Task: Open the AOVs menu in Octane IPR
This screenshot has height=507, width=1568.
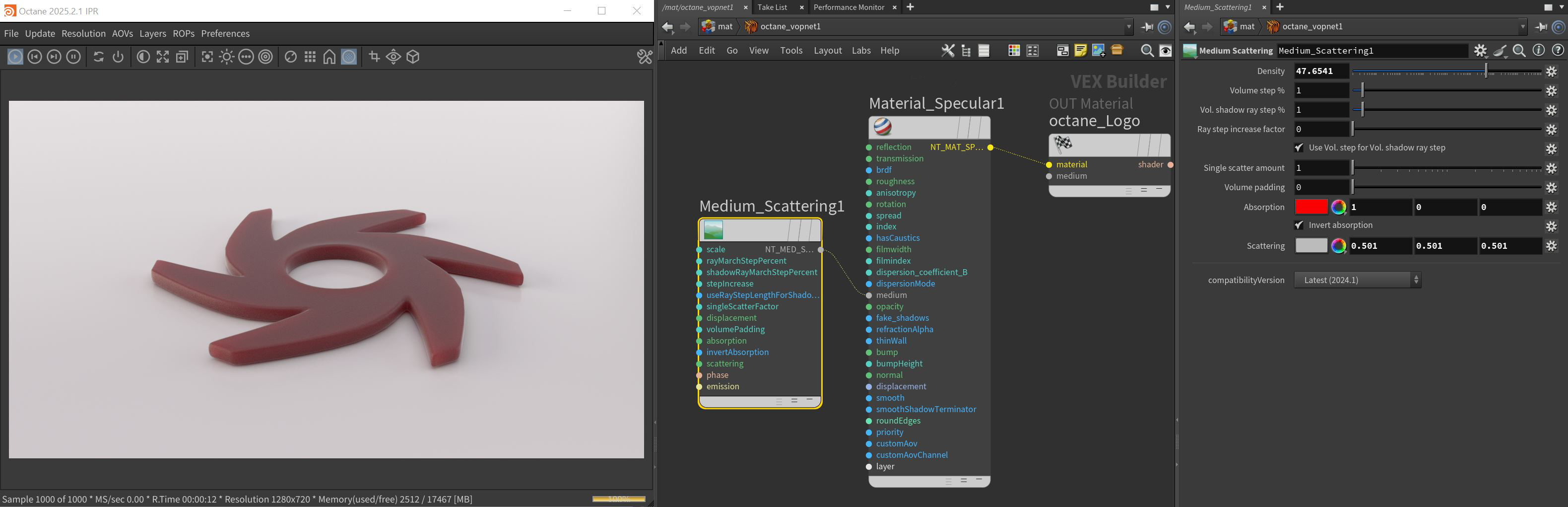Action: click(123, 33)
